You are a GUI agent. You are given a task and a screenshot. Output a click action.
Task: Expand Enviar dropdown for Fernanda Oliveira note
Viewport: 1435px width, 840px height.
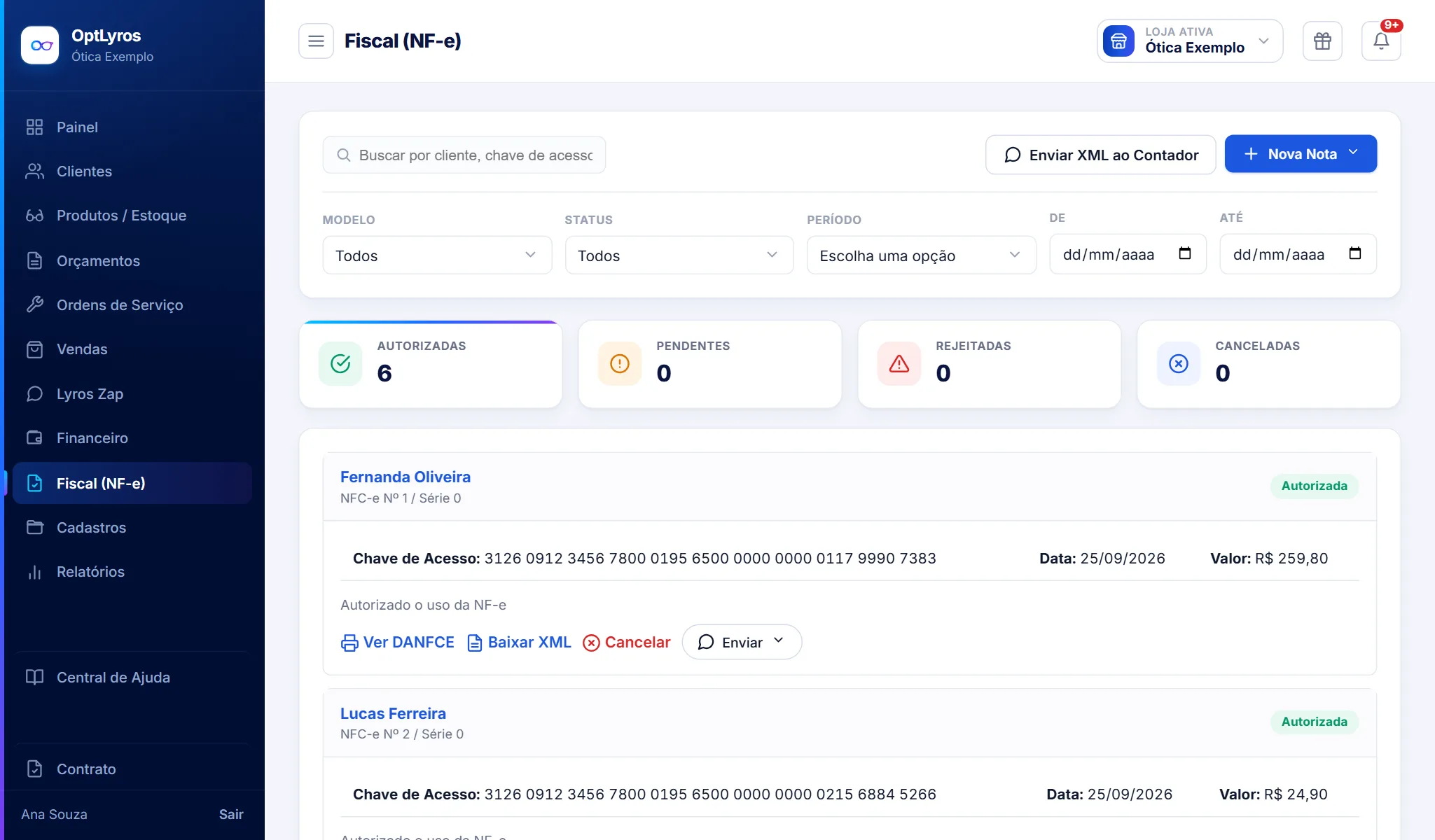(x=742, y=642)
